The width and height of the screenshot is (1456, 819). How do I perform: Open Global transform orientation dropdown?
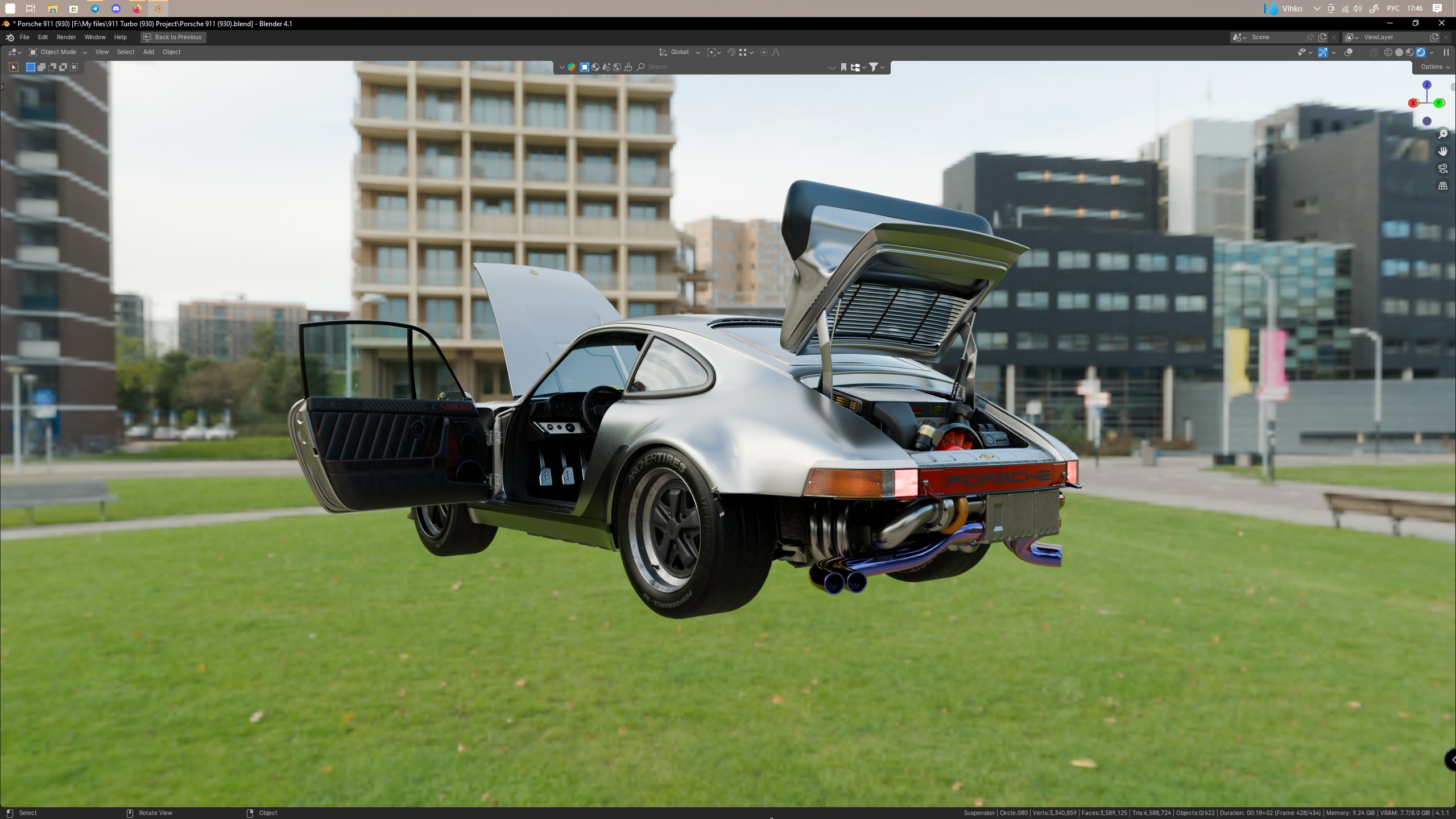coord(680,52)
